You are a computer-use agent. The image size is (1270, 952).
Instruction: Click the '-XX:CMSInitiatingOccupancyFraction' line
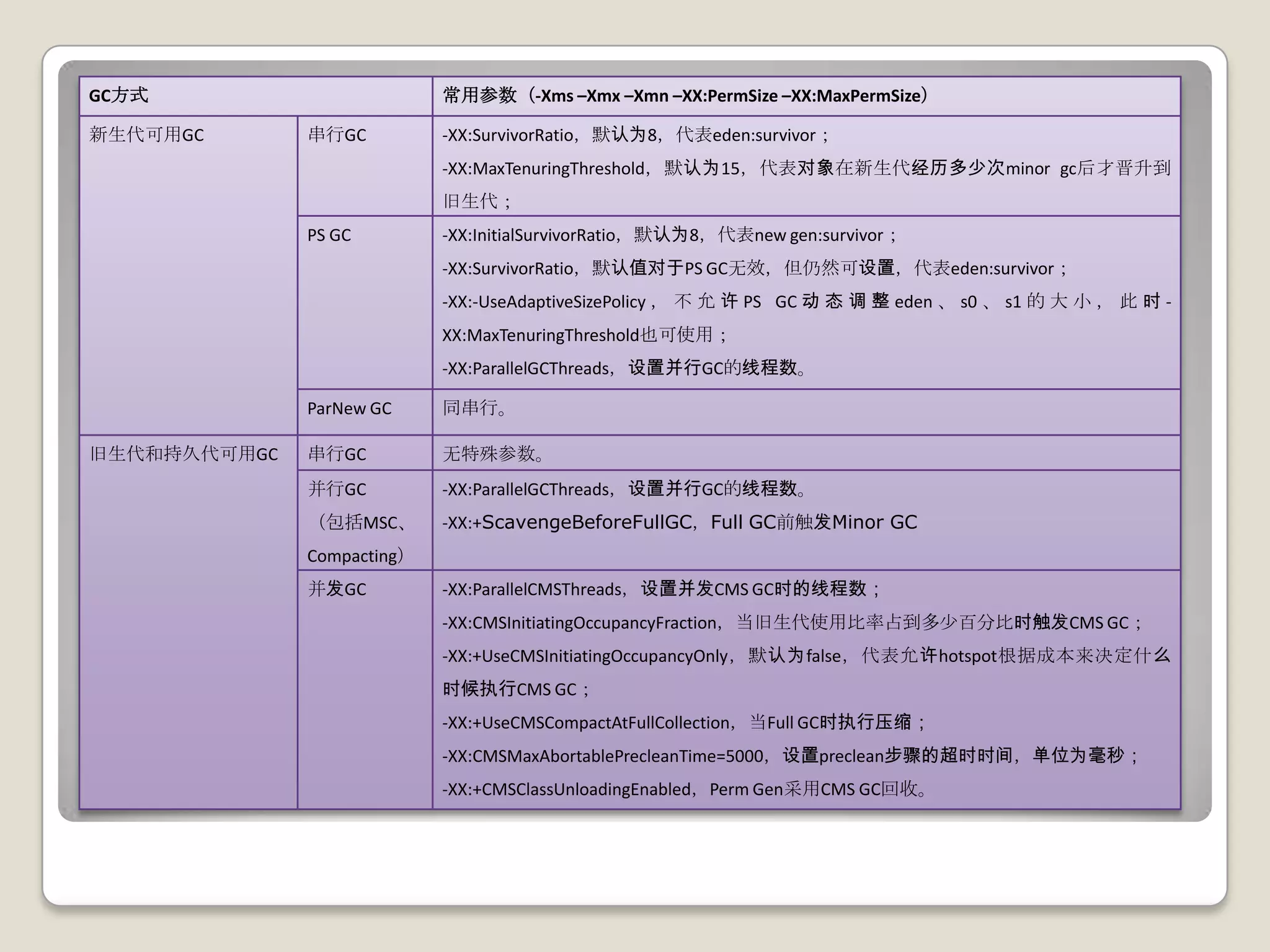793,622
